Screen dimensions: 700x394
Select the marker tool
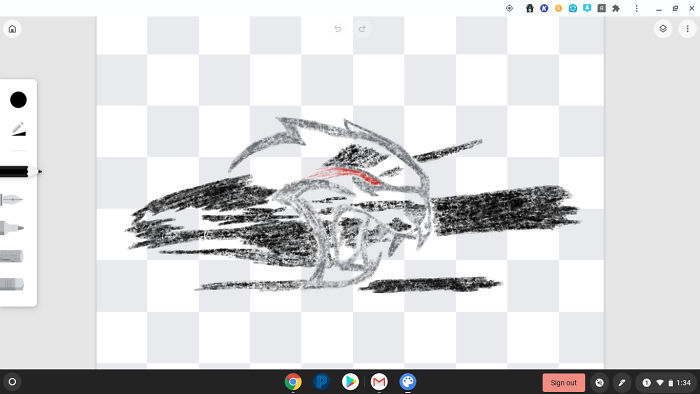(x=12, y=228)
